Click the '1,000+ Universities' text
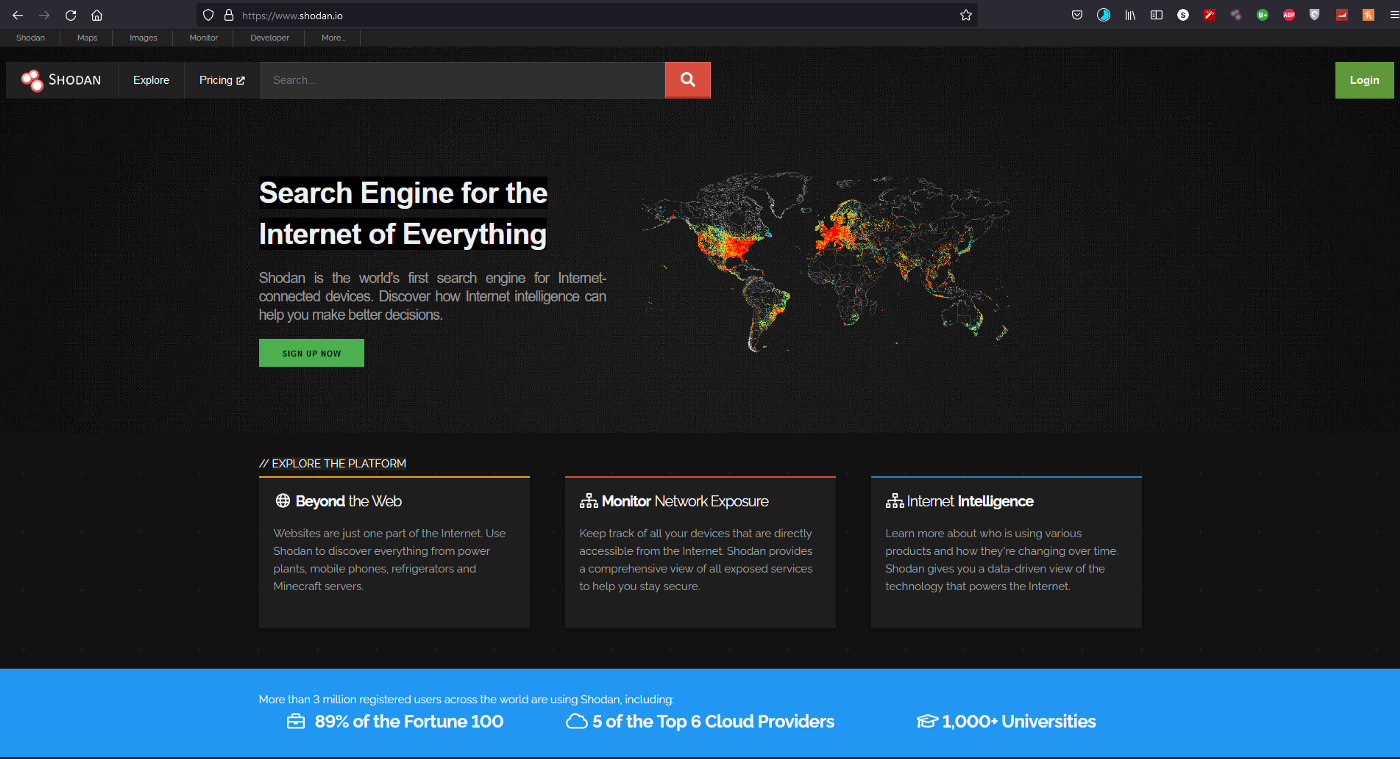This screenshot has height=759, width=1400. (x=1019, y=722)
